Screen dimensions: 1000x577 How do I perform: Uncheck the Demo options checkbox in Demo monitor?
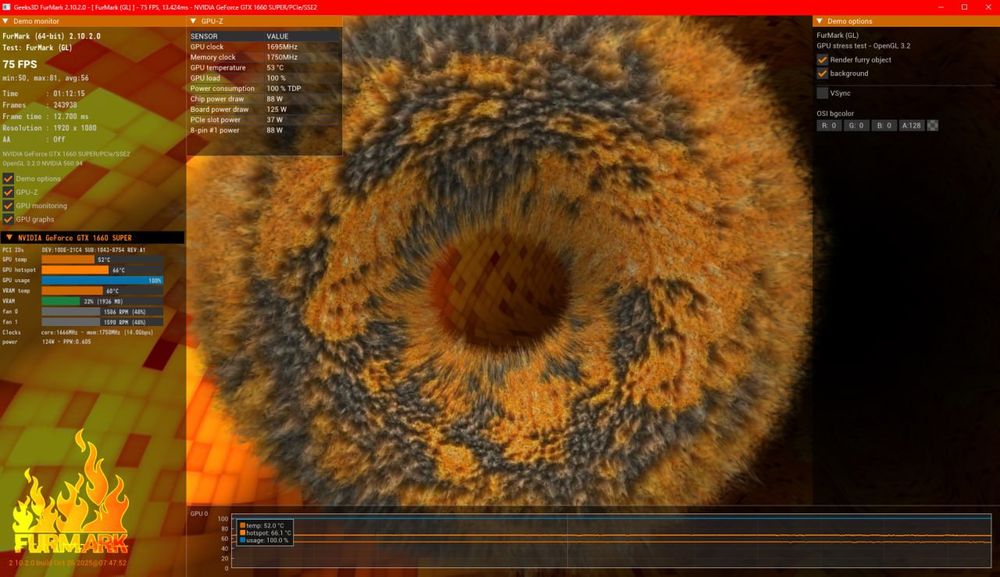[x=8, y=179]
